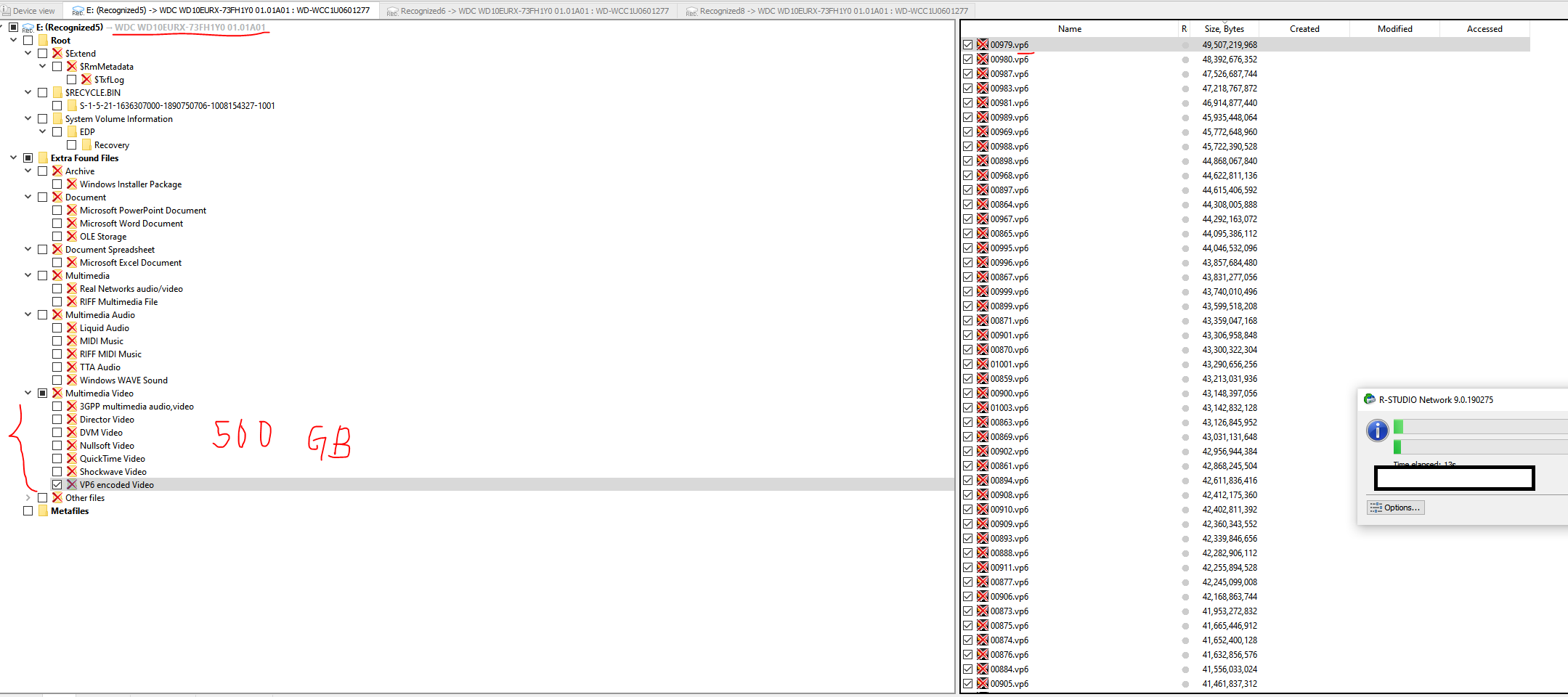Click the Root folder icon
The image size is (1568, 697).
pyautogui.click(x=43, y=41)
